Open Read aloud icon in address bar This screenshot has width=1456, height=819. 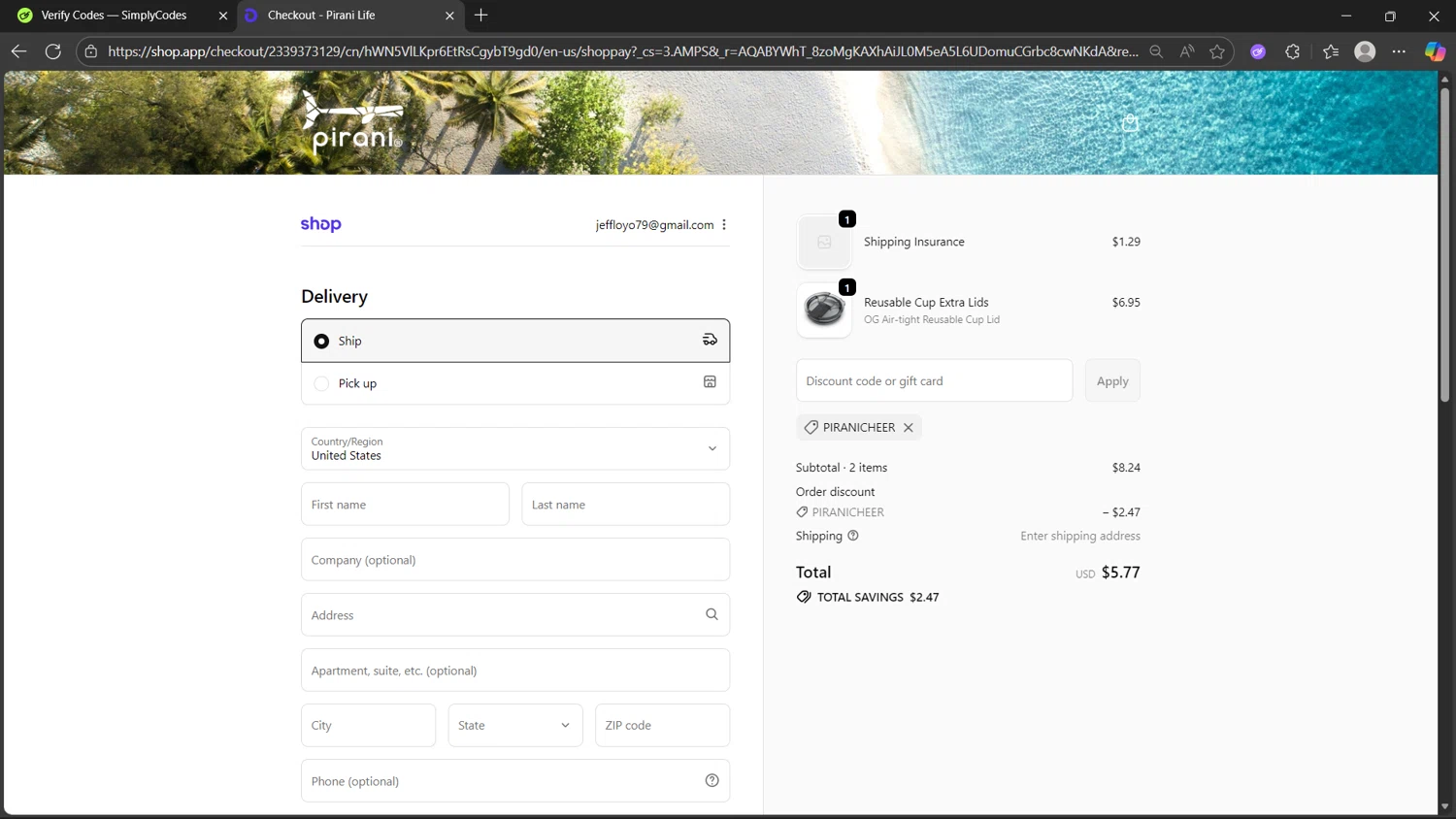coord(1186,51)
